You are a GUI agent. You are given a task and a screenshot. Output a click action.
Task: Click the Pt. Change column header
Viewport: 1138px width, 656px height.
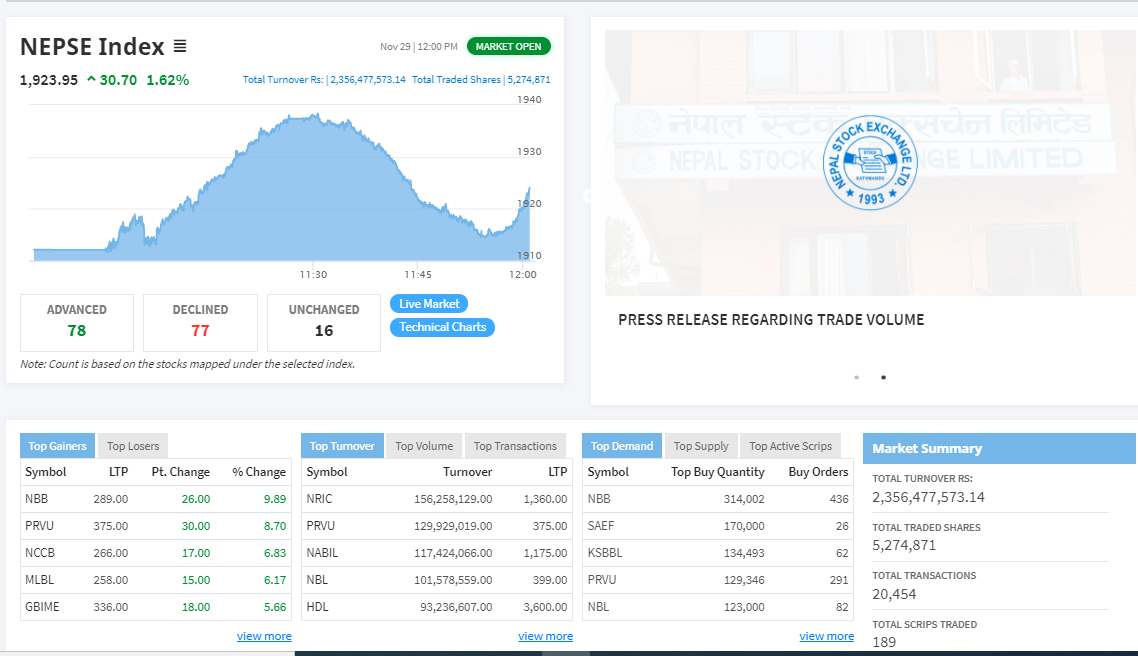(181, 472)
